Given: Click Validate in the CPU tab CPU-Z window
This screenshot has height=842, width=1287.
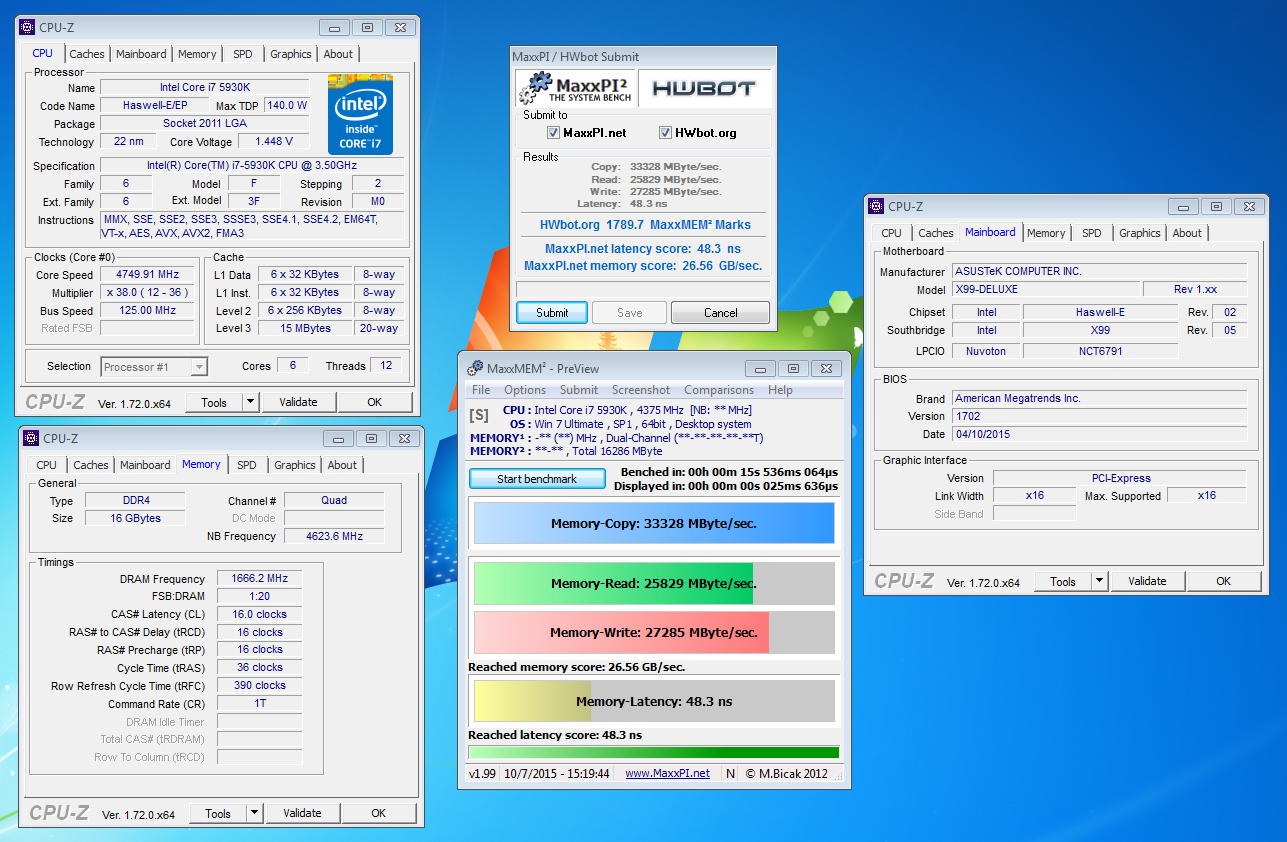Looking at the screenshot, I should pos(298,403).
